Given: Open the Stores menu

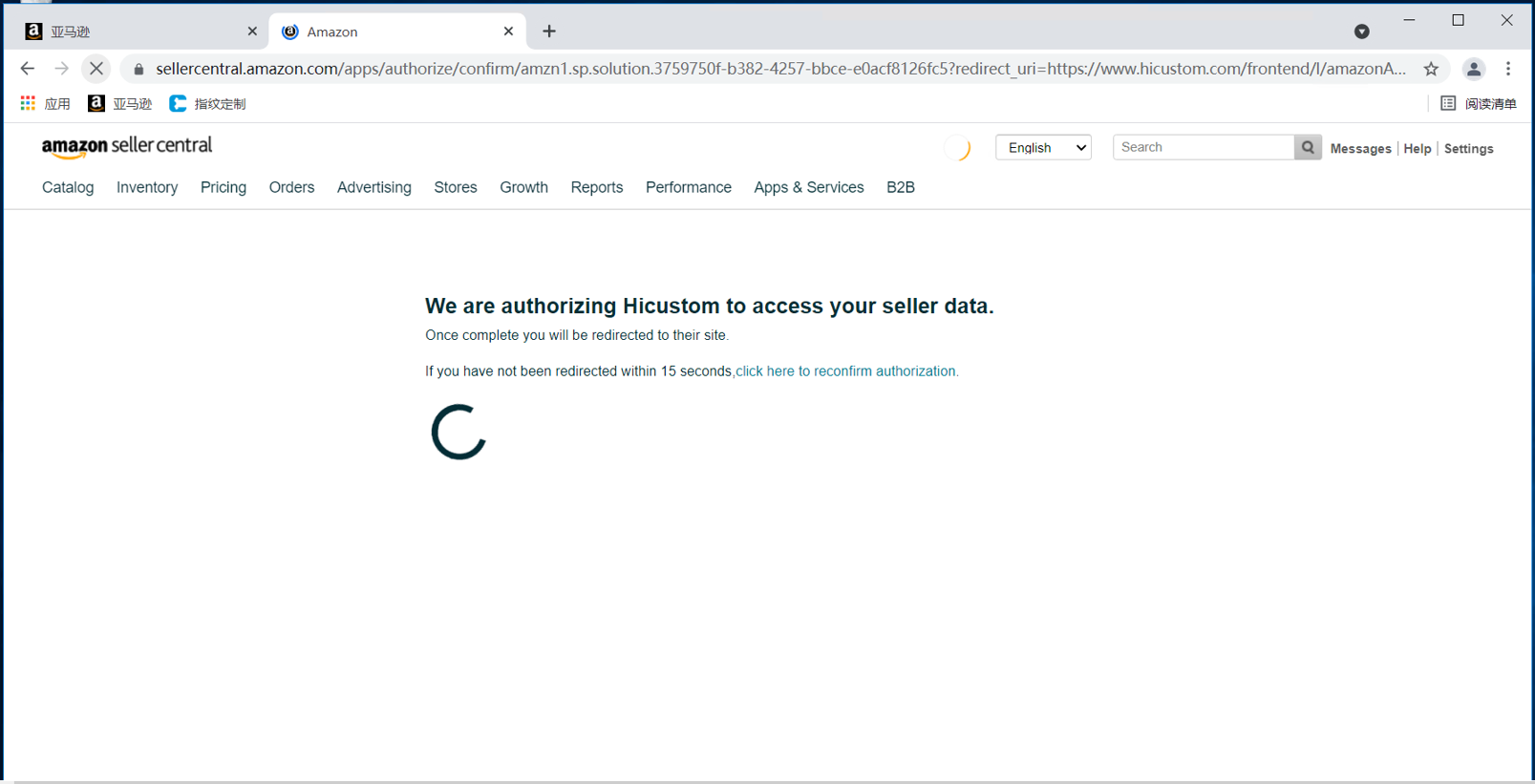Looking at the screenshot, I should pyautogui.click(x=456, y=187).
